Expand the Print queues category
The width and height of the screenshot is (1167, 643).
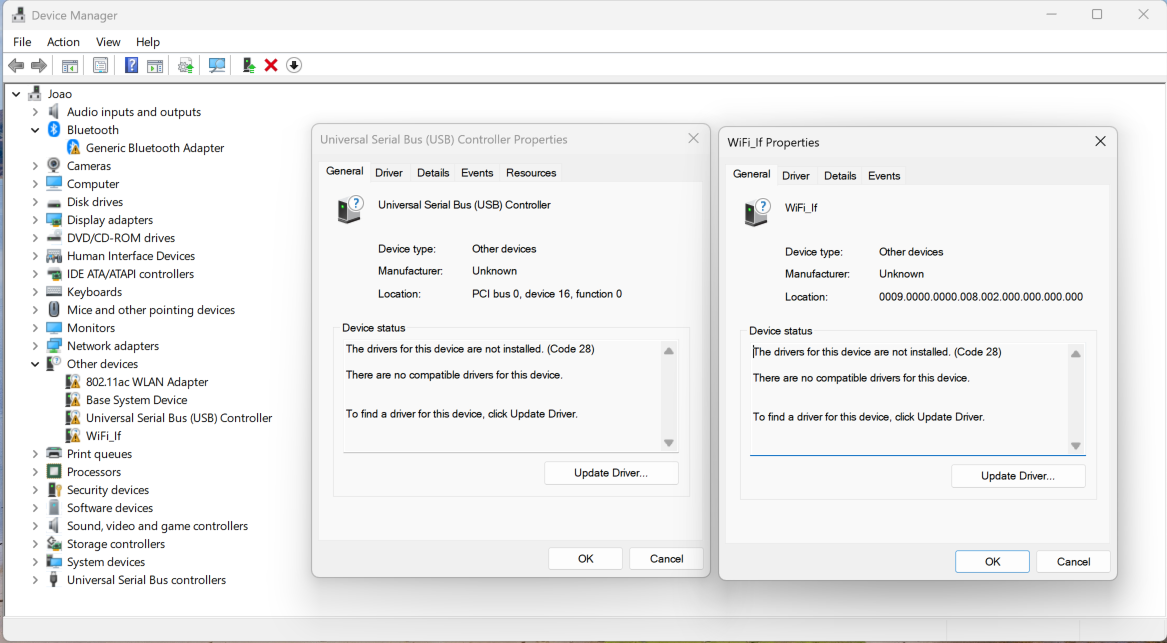point(34,454)
